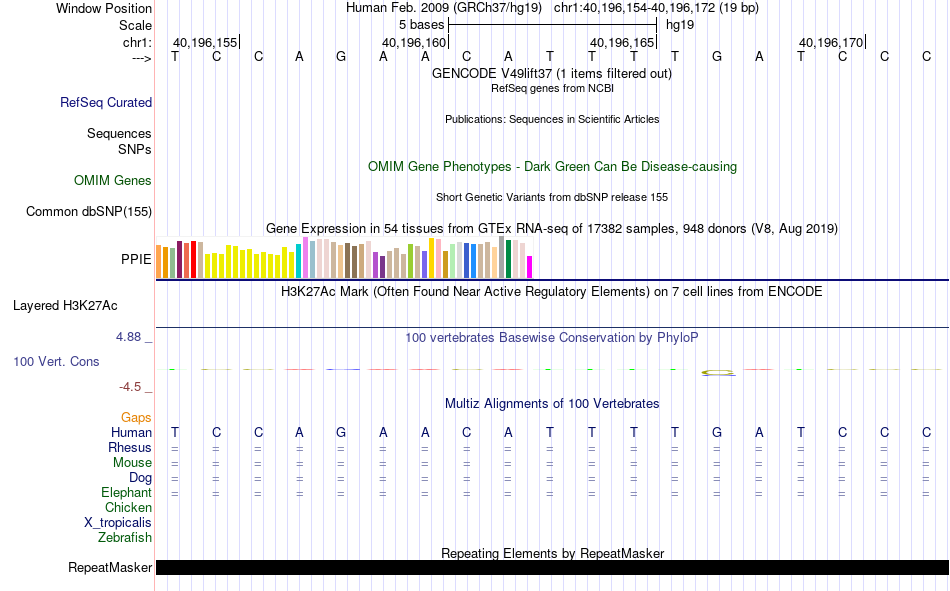The width and height of the screenshot is (950, 591).
Task: Open the Multiz Alignments of 100 Vertebrates title
Action: point(552,404)
